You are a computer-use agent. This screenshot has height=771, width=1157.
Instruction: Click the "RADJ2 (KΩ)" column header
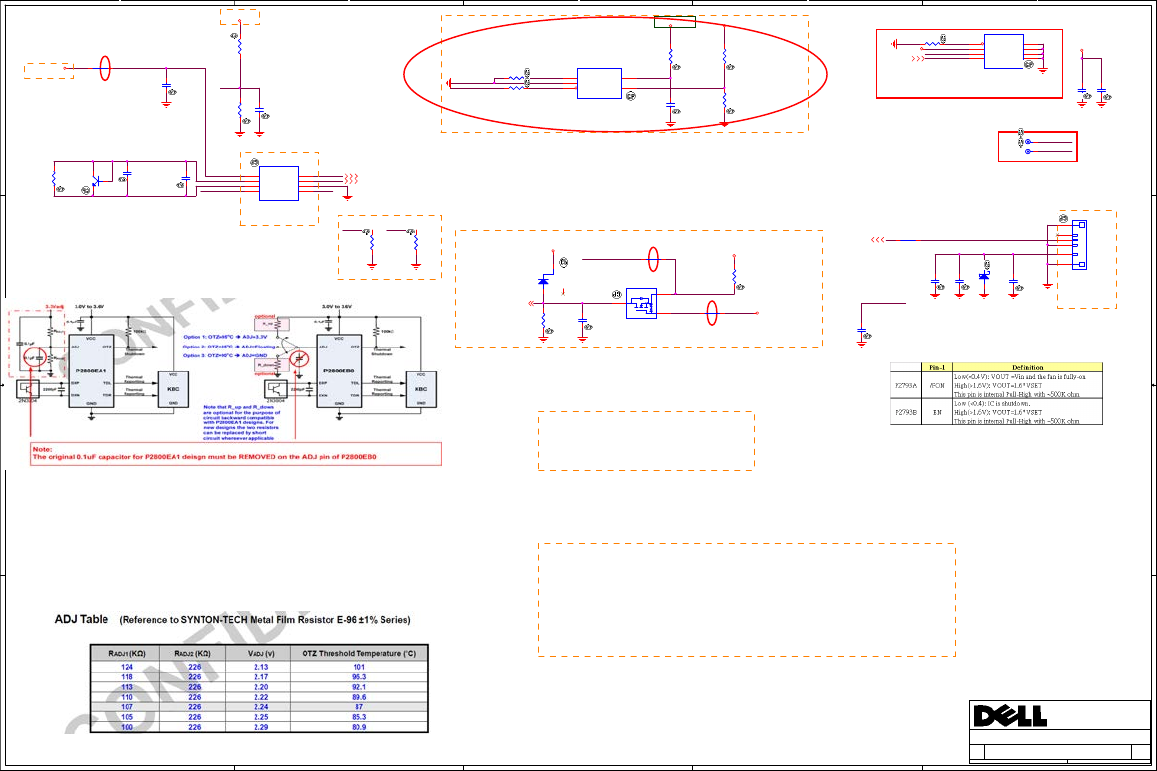(193, 654)
